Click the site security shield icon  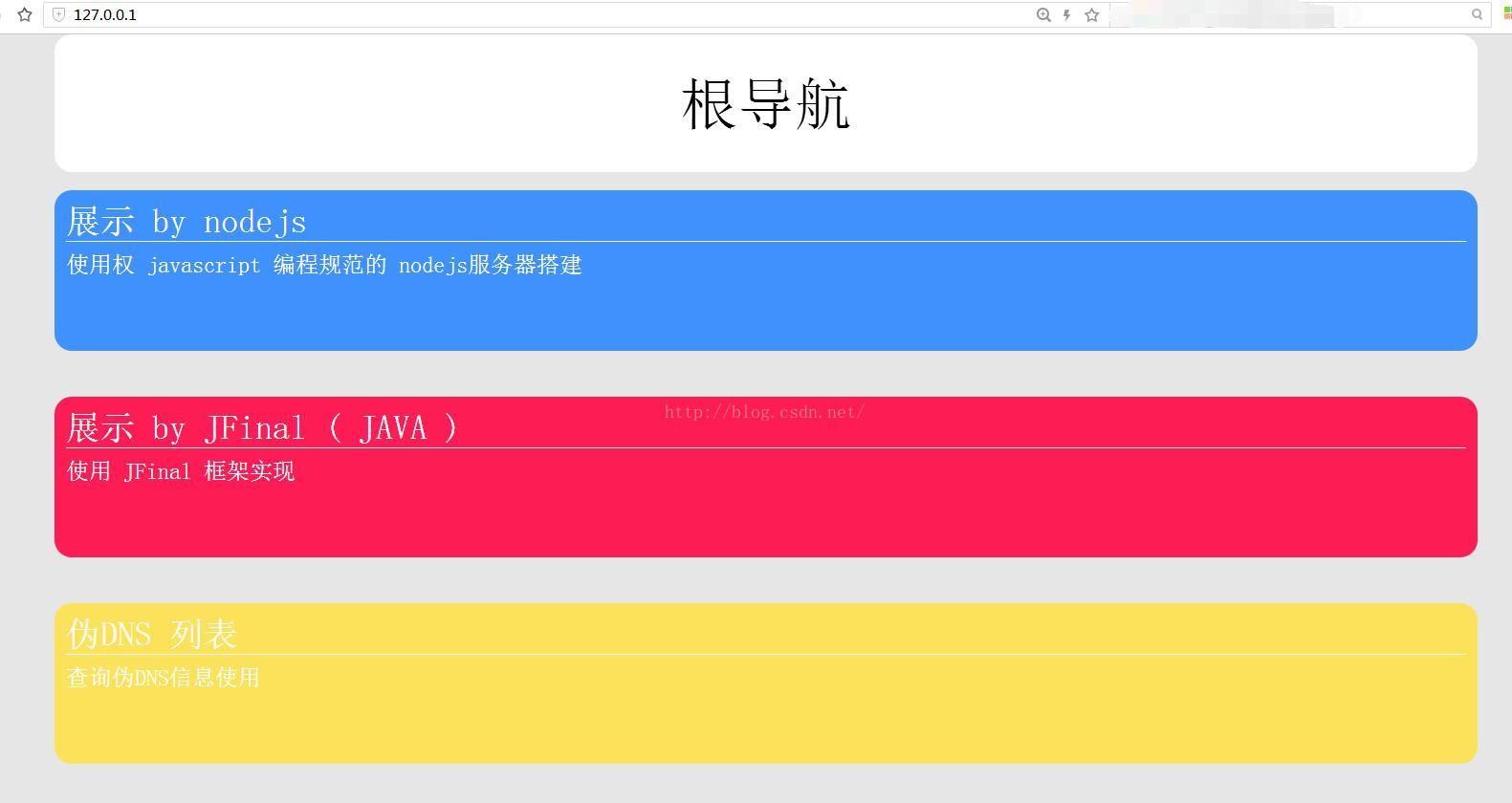coord(59,14)
